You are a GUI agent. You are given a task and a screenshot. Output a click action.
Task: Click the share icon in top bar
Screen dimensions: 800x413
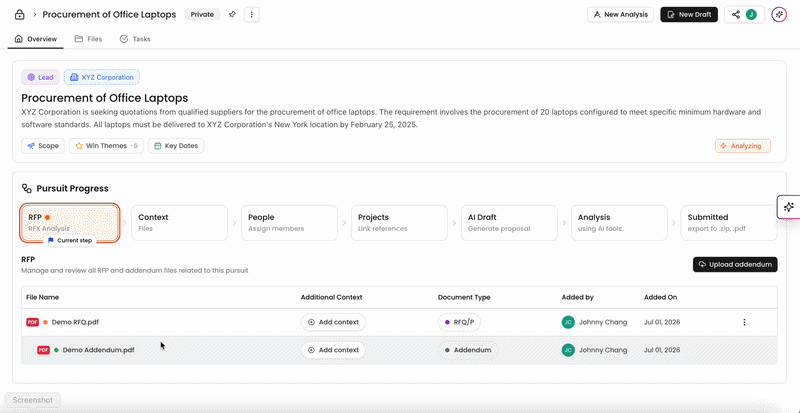coord(736,15)
